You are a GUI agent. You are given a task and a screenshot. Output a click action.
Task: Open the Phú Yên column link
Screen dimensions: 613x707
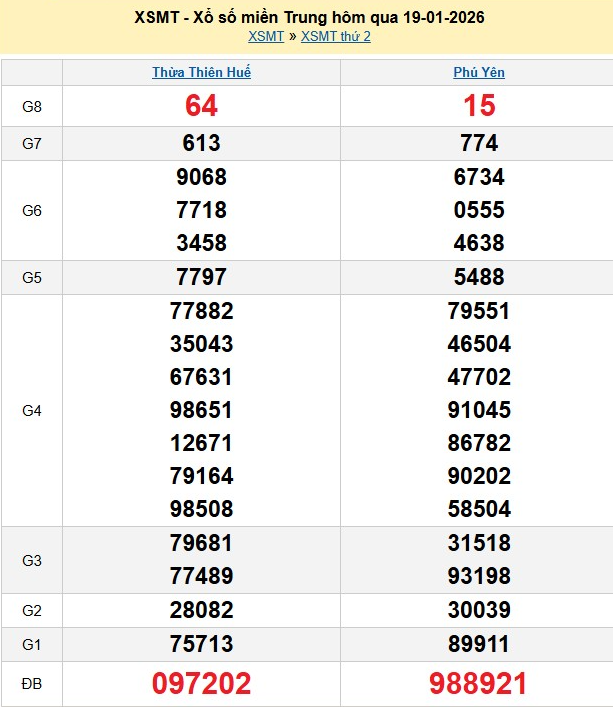pyautogui.click(x=479, y=73)
